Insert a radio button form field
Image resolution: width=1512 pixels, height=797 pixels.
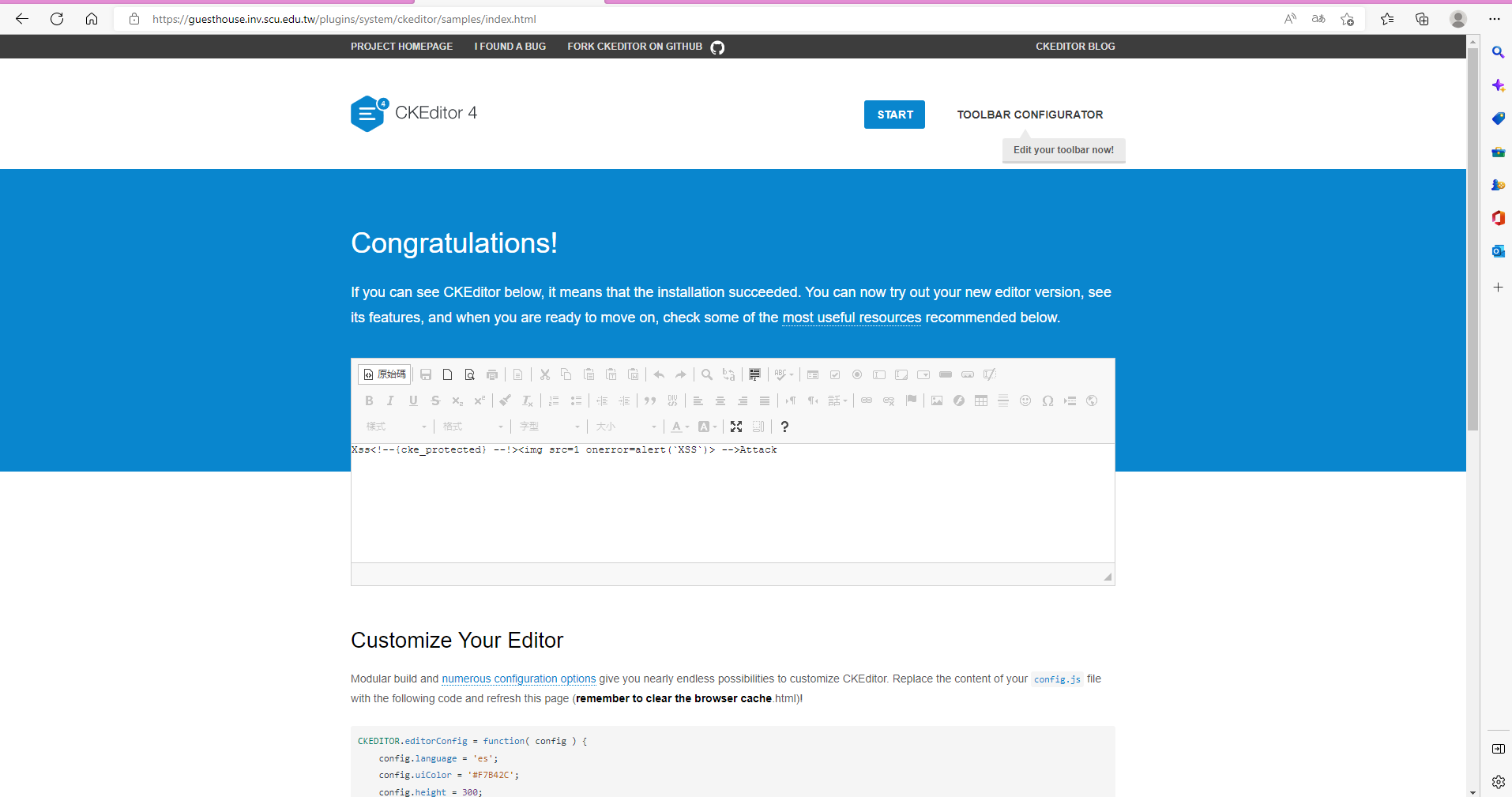(857, 374)
